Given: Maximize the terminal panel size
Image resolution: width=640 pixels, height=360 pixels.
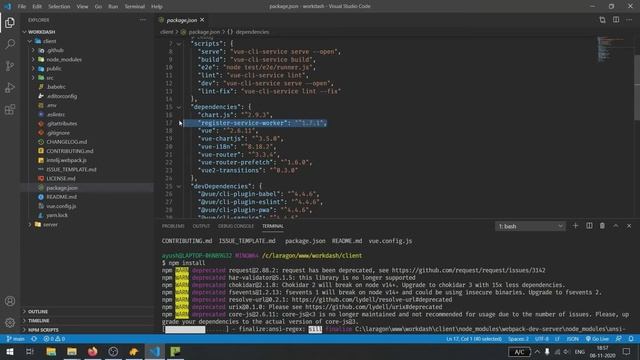Looking at the screenshot, I should 616,226.
